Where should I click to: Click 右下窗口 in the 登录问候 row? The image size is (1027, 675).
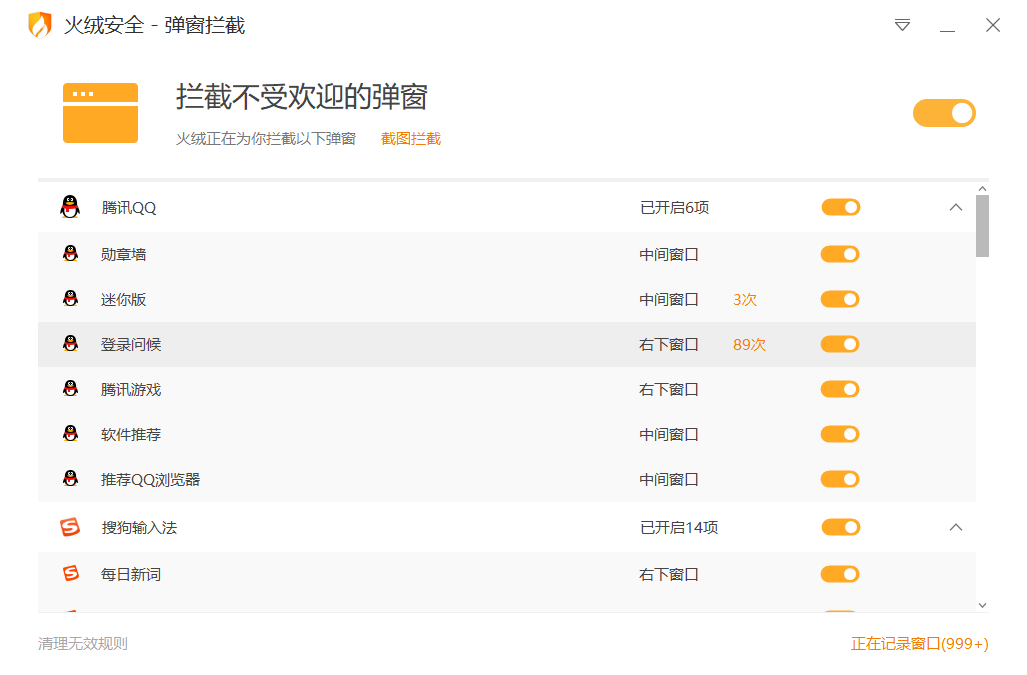tap(669, 344)
